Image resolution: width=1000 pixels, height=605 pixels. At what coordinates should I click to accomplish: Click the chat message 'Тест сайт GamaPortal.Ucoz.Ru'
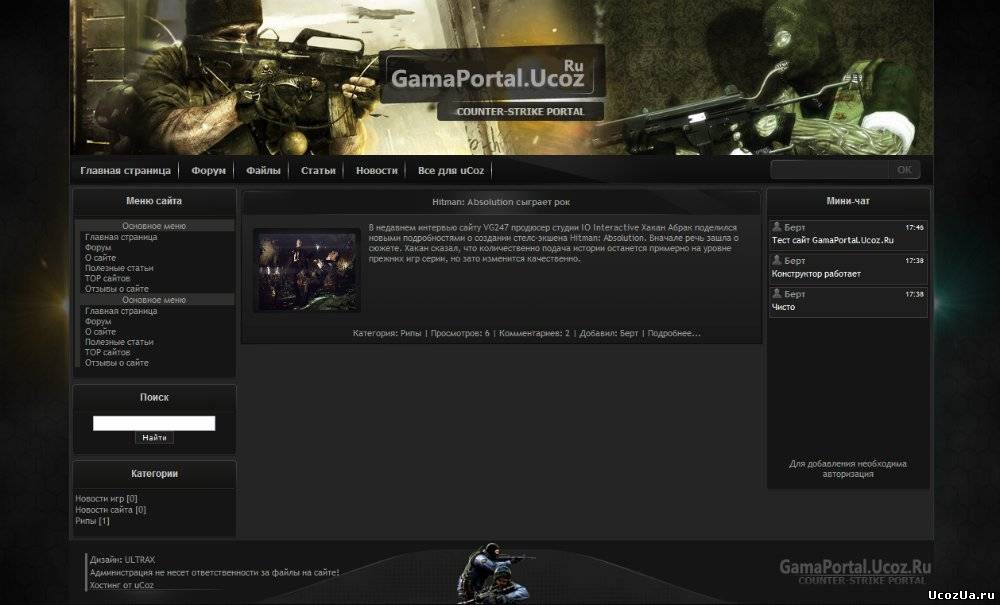[833, 240]
